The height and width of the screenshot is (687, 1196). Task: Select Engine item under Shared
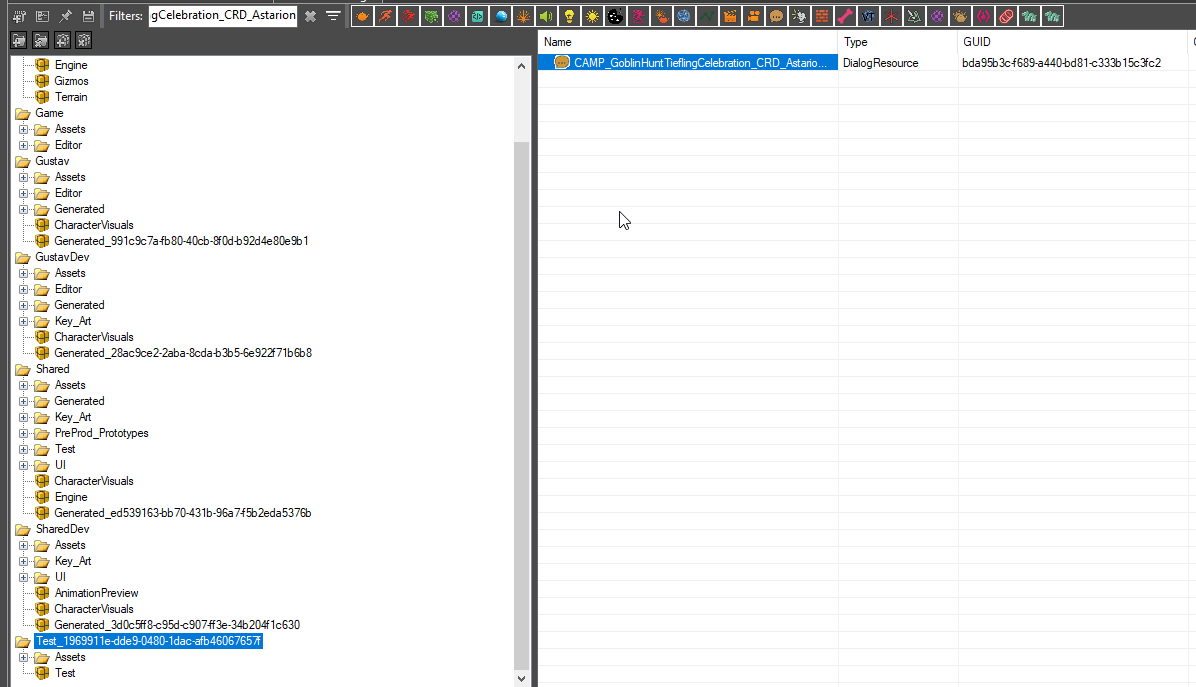click(71, 497)
